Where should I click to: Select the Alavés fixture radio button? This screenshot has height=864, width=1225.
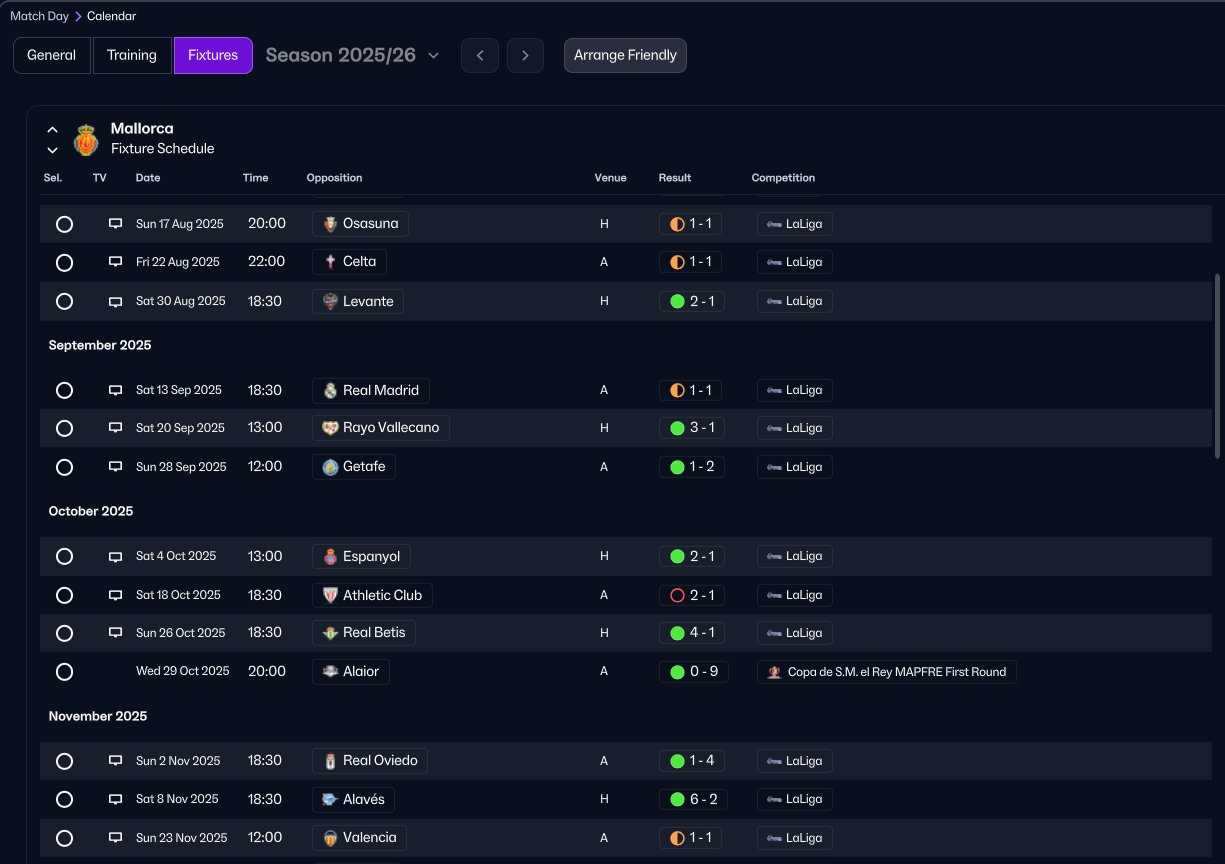click(x=64, y=799)
